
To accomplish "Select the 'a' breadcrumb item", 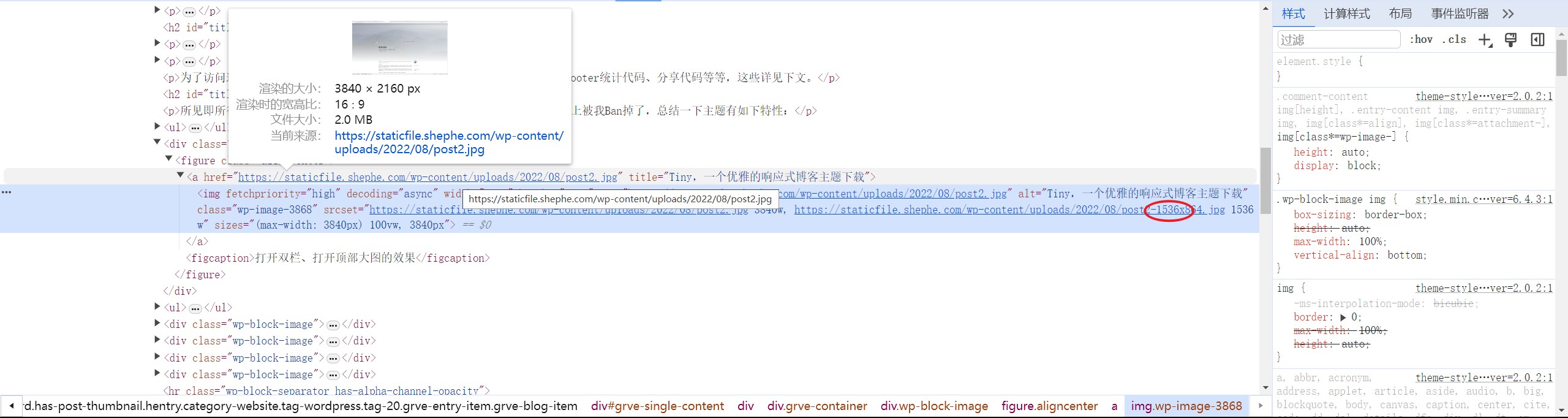I will [x=1114, y=406].
